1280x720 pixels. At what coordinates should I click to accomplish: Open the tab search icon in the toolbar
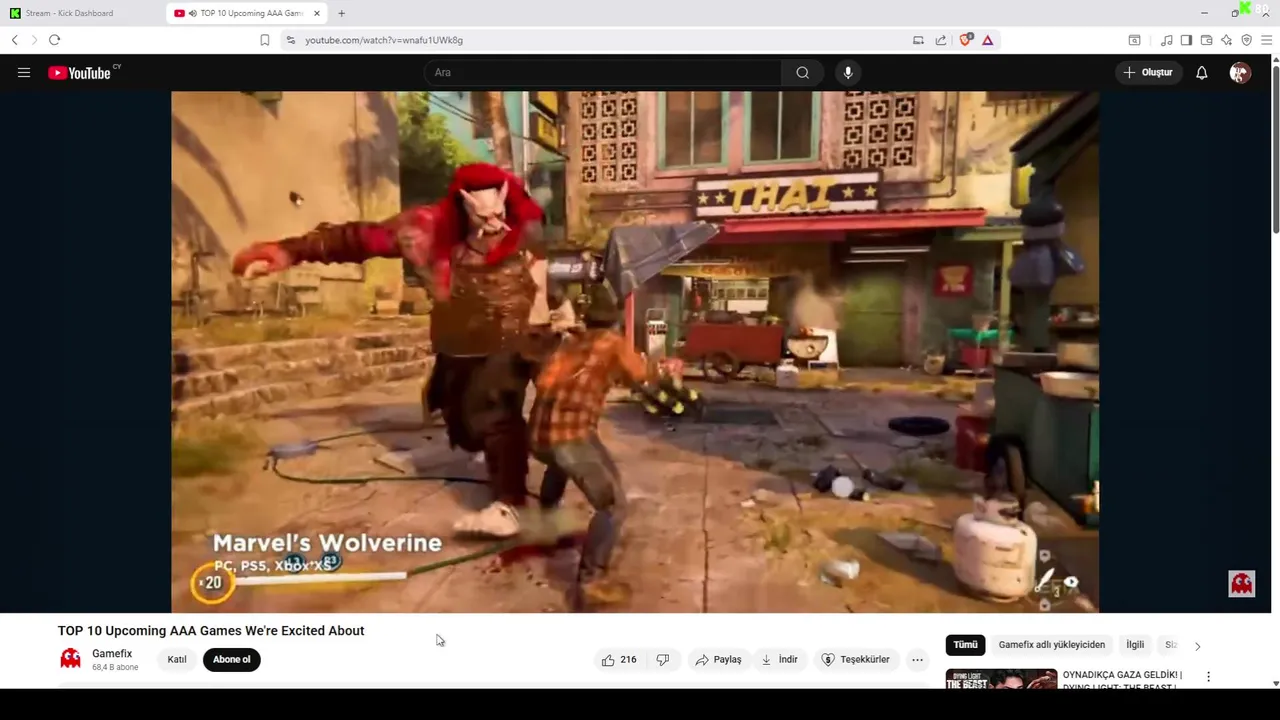1134,40
